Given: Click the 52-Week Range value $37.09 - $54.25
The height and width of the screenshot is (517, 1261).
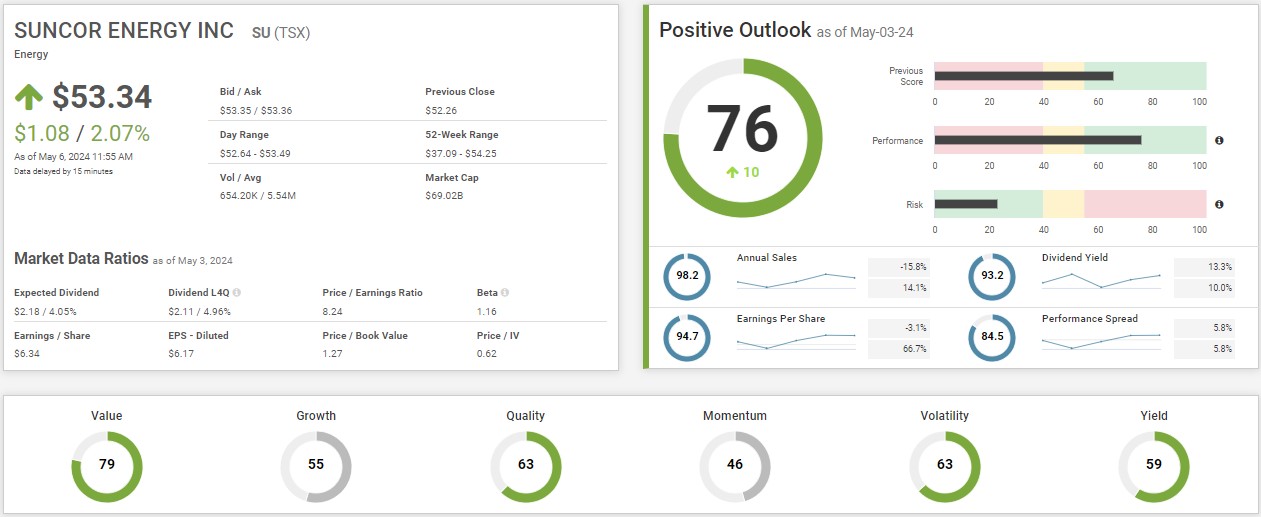Looking at the screenshot, I should pos(461,153).
